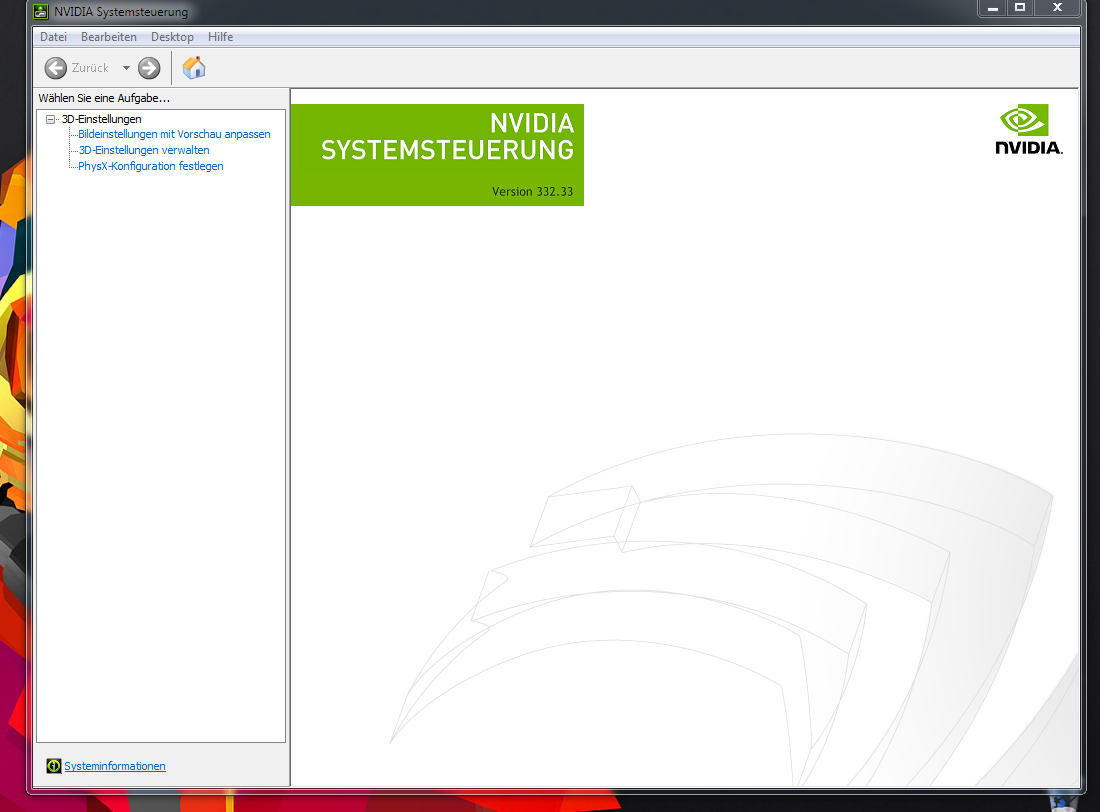
Task: Close the NVIDIA Systemsteuerung window
Action: tap(1057, 8)
